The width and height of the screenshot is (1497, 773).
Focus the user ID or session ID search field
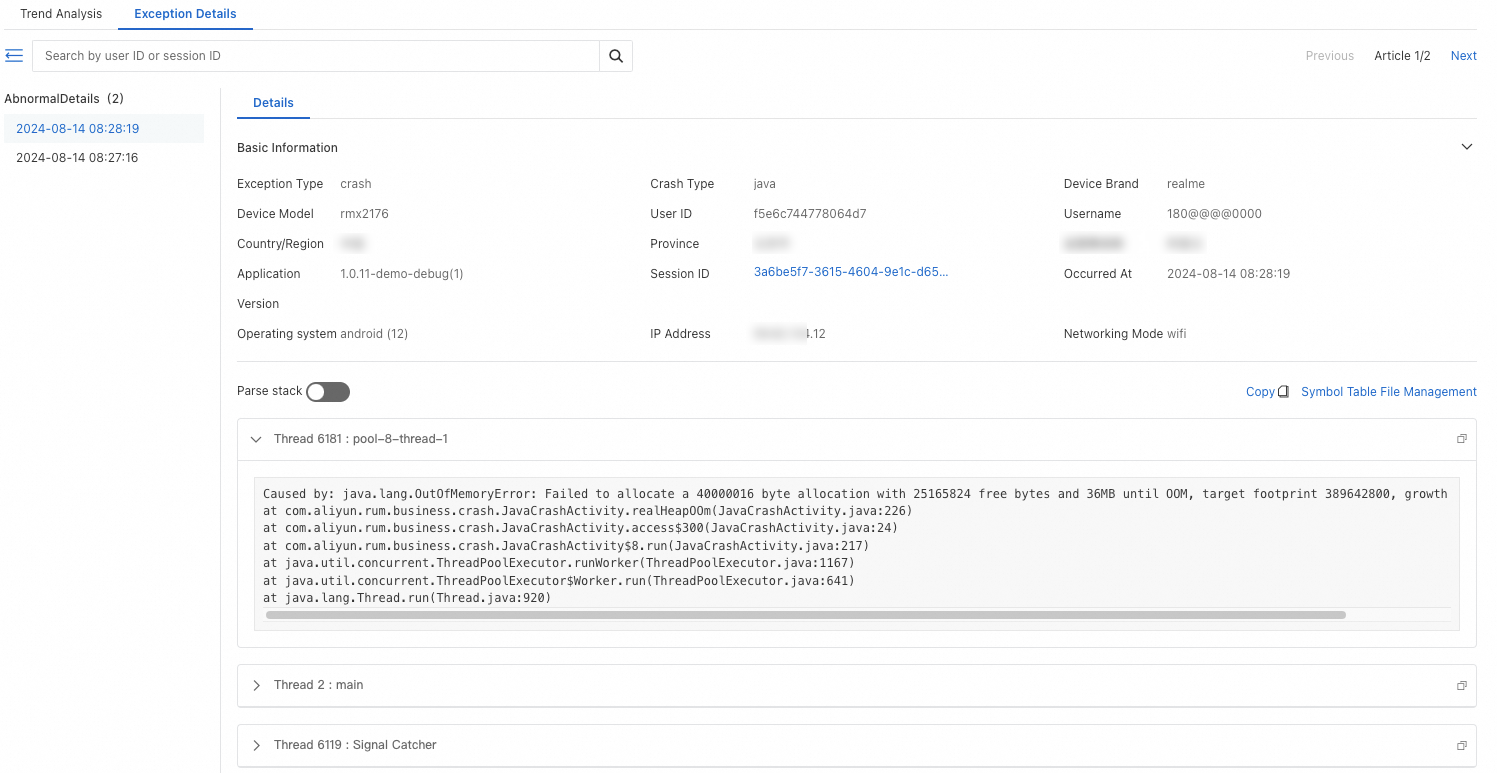point(316,56)
